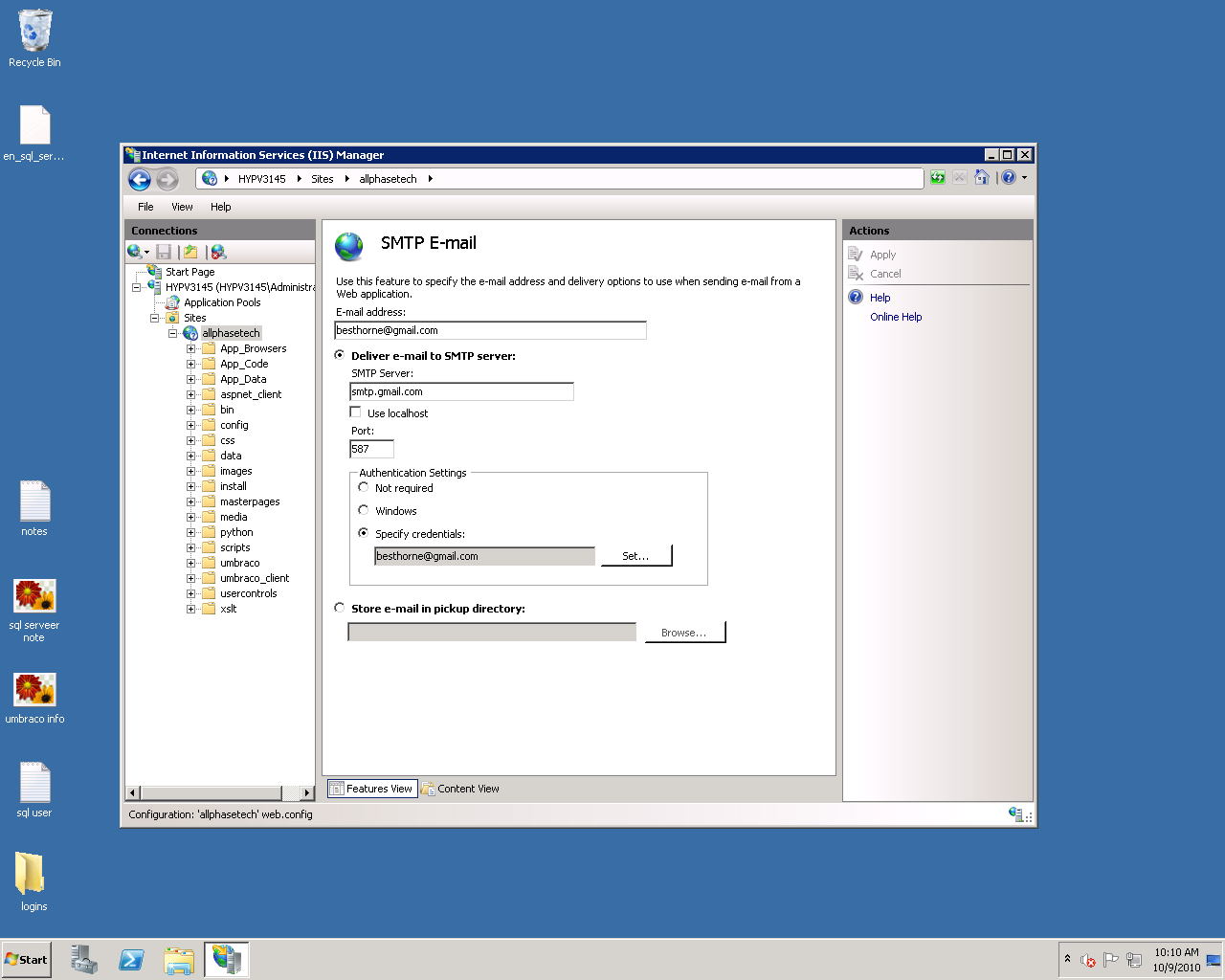Click the Home icon in address toolbar
Viewport: 1225px width, 980px height.
(982, 178)
